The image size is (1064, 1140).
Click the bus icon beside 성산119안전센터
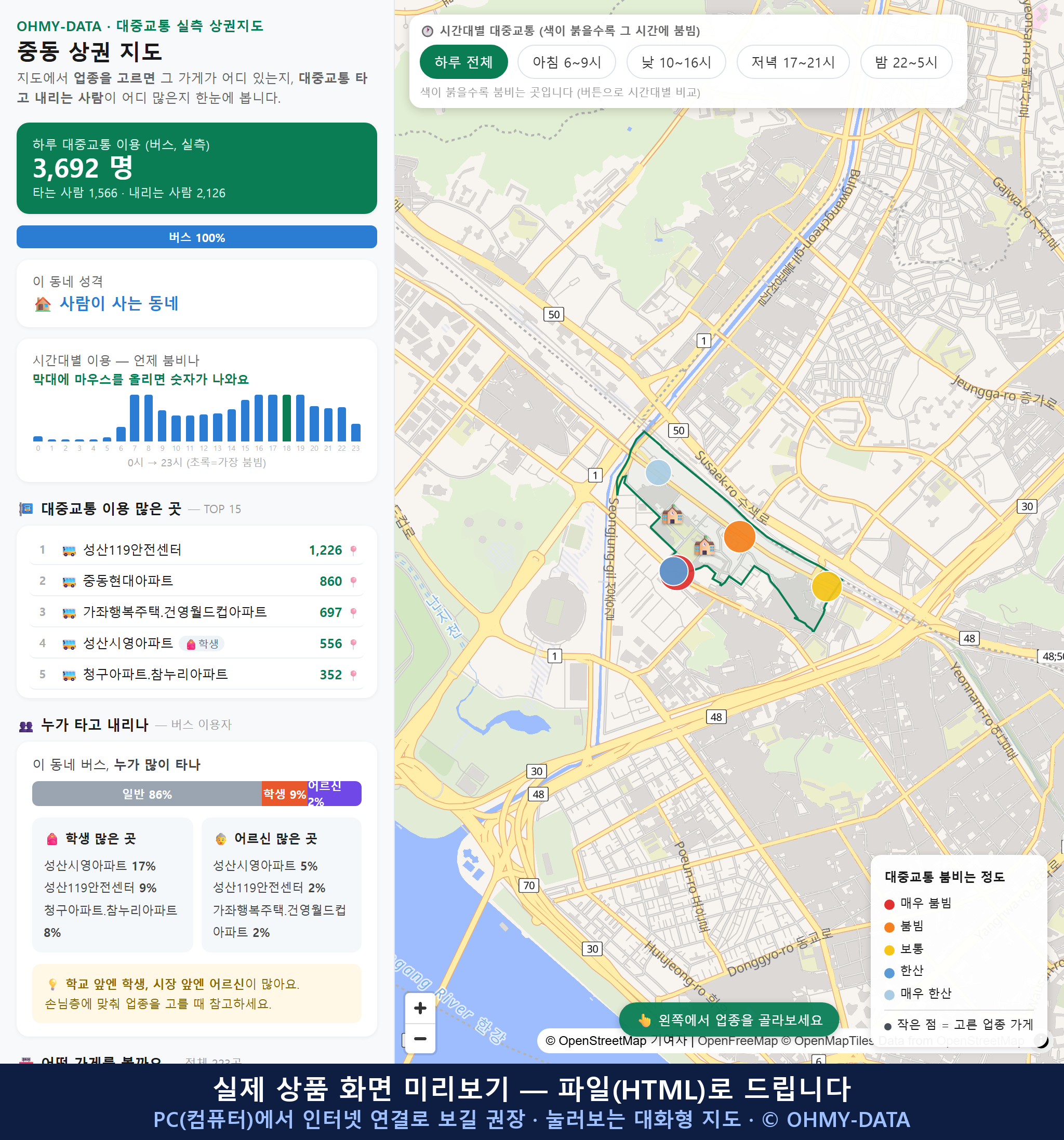[x=69, y=551]
